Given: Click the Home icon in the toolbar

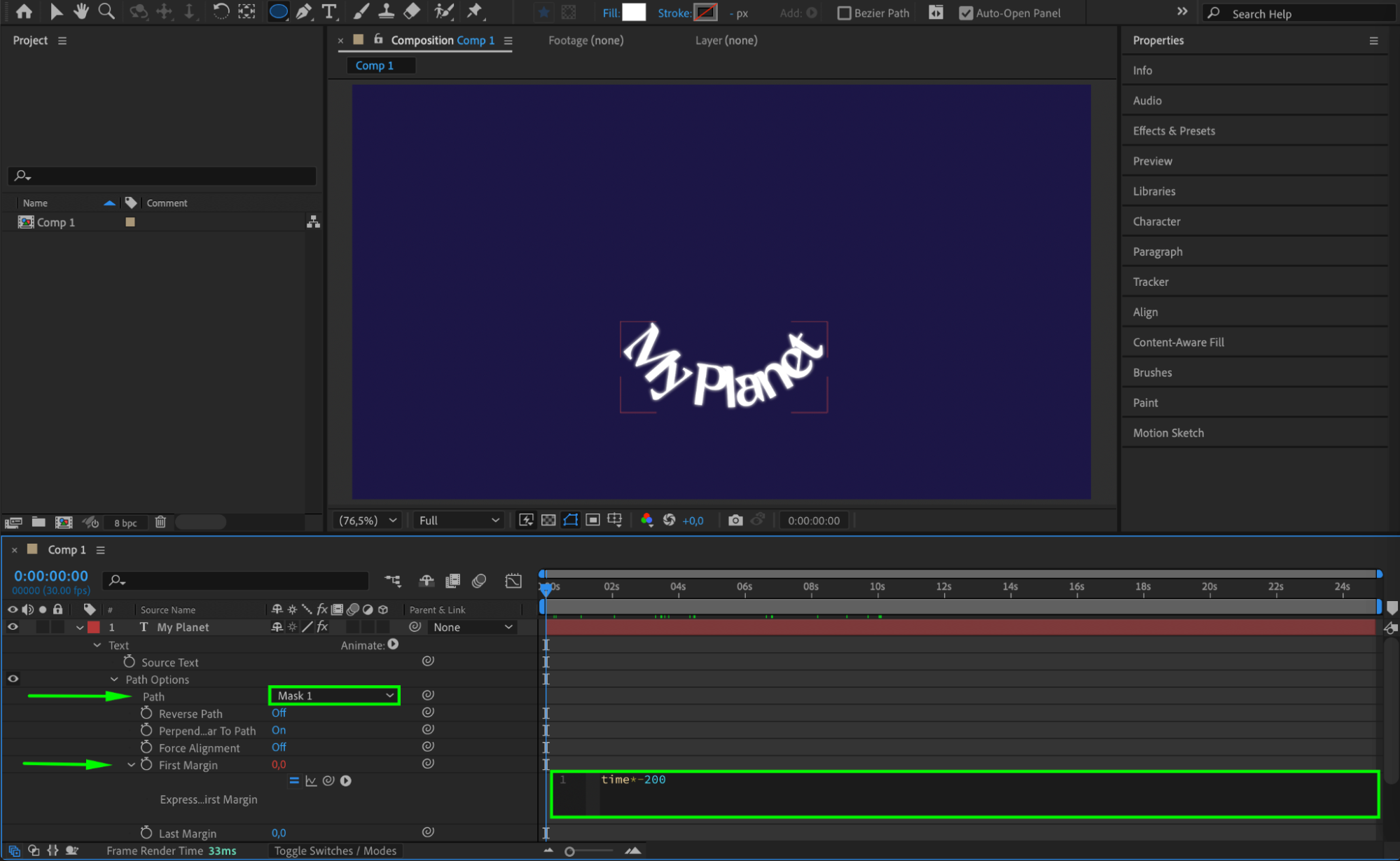Looking at the screenshot, I should [24, 11].
